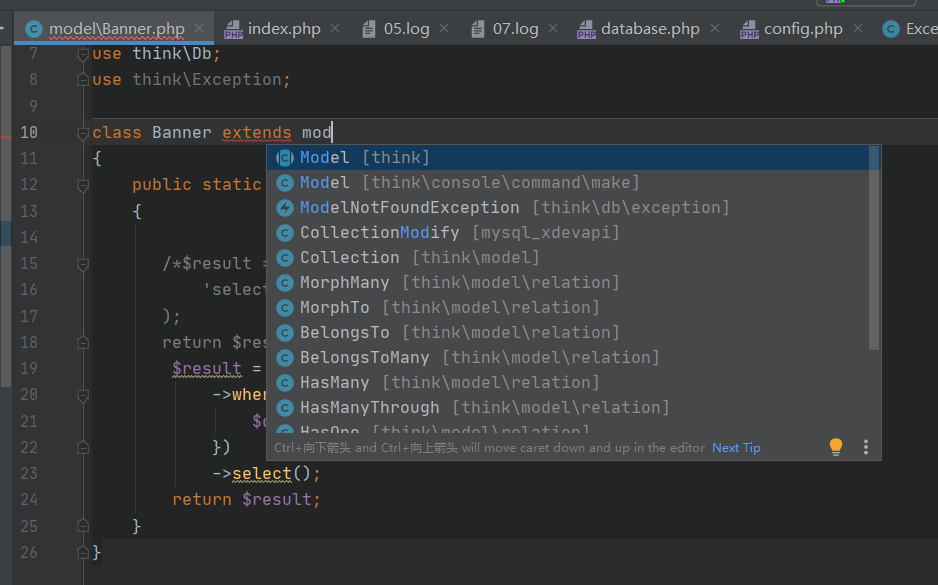Click abstract class icon beside Model [think]
938x585 pixels.
[x=285, y=158]
